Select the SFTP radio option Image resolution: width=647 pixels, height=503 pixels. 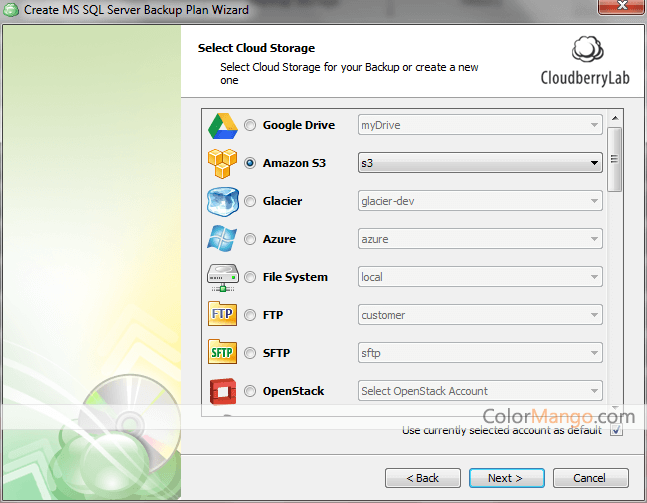pyautogui.click(x=250, y=353)
